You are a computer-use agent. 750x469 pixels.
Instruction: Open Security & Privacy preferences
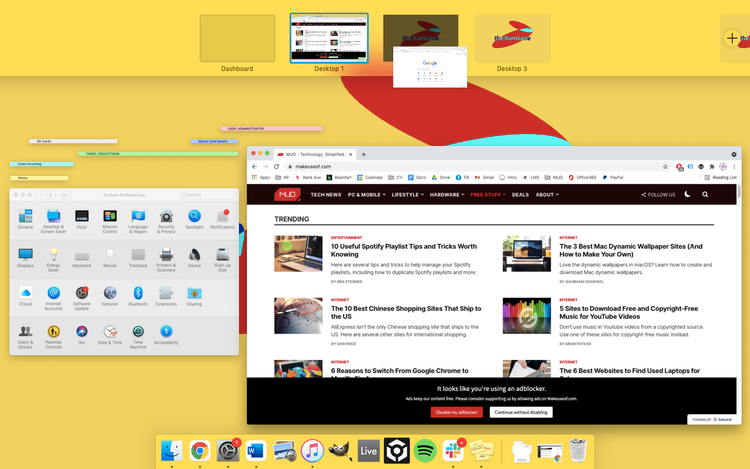tap(166, 221)
